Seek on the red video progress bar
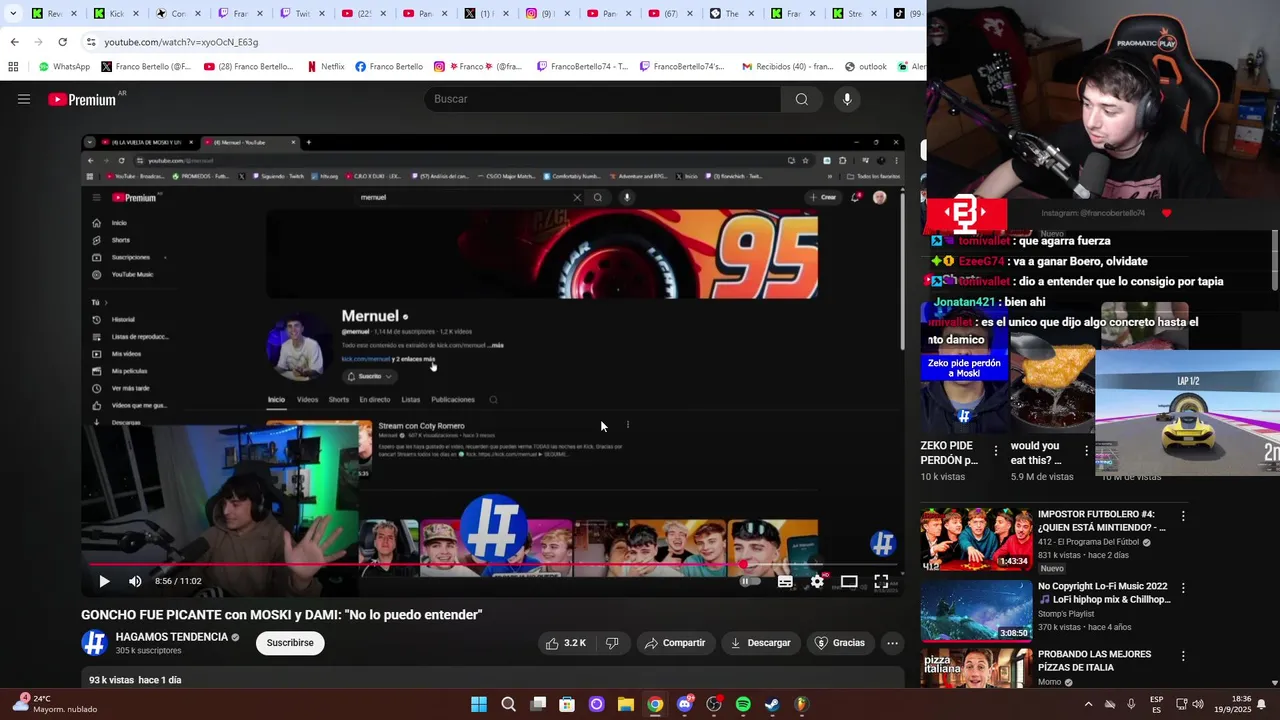The image size is (1280, 720). (493, 565)
